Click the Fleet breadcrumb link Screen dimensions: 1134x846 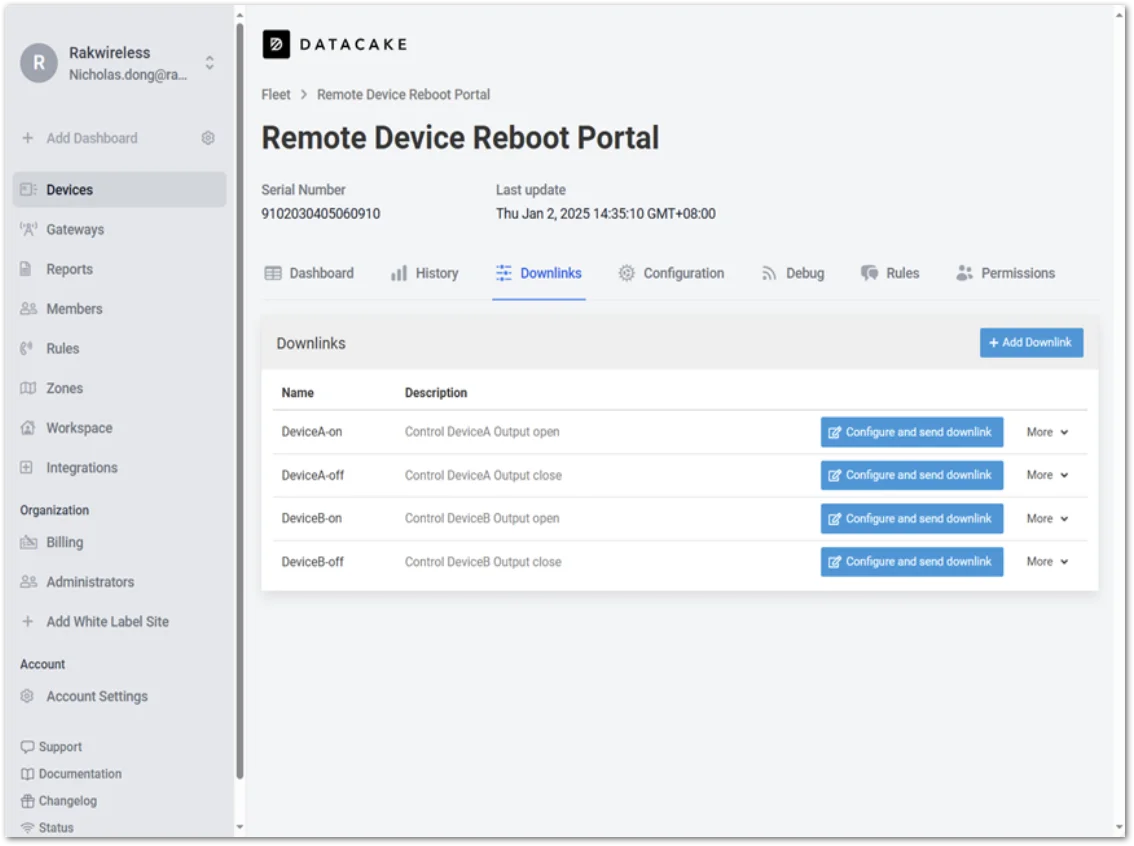[x=276, y=95]
